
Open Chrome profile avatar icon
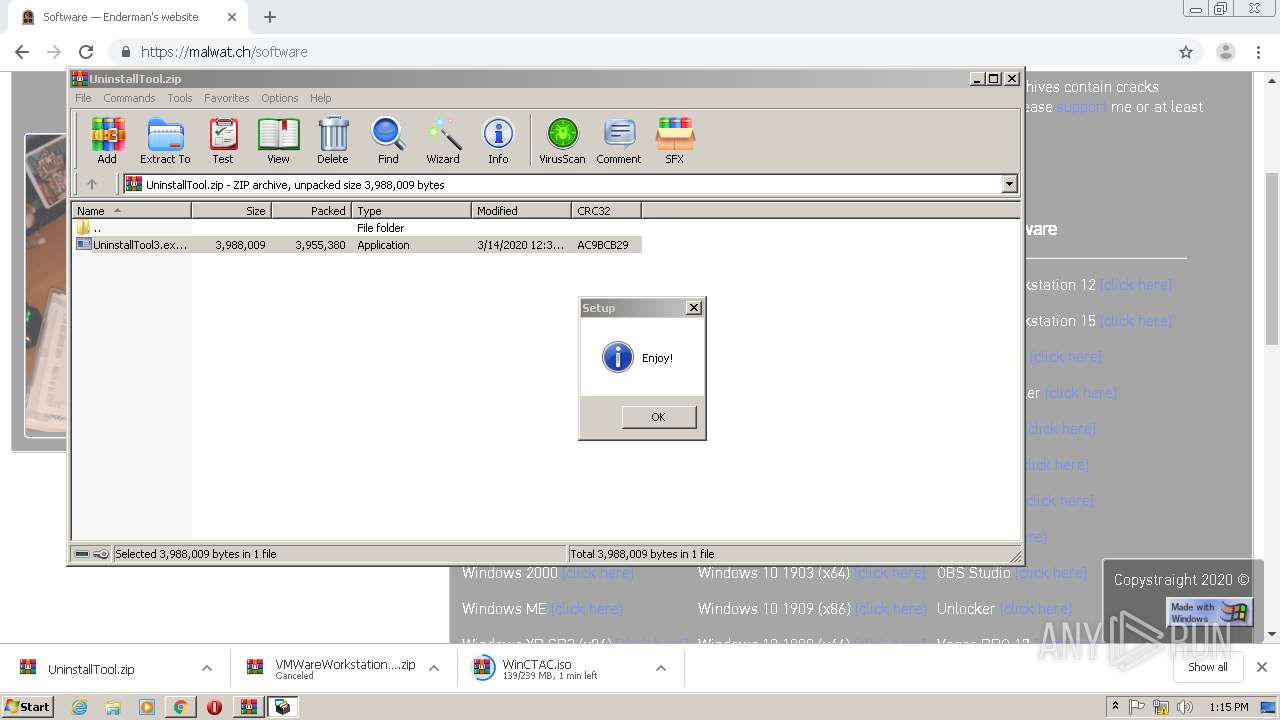tap(1226, 52)
